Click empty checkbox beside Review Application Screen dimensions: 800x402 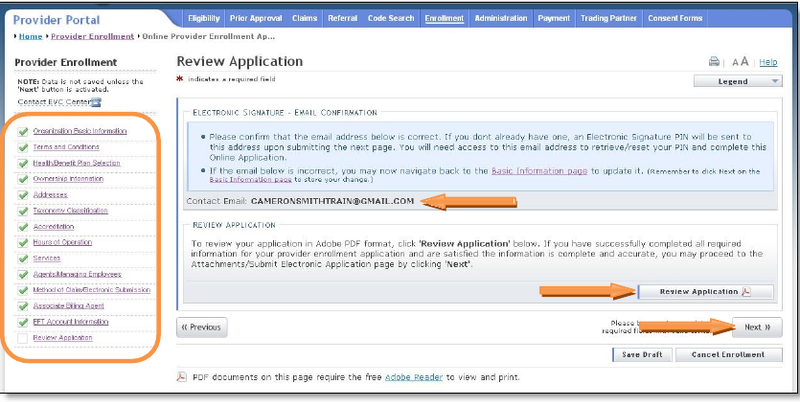pos(22,338)
